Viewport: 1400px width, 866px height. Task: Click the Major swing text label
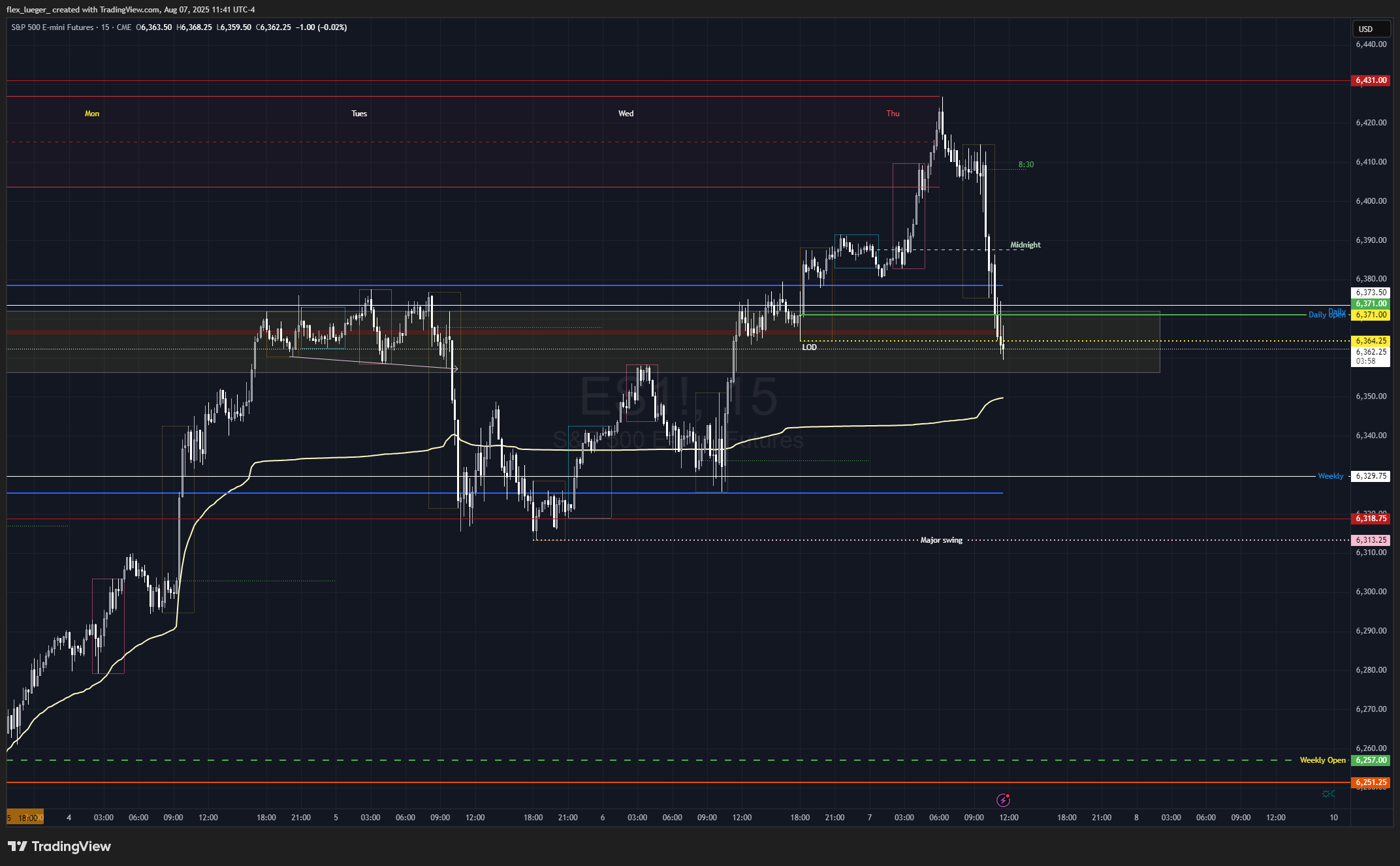[x=941, y=540]
